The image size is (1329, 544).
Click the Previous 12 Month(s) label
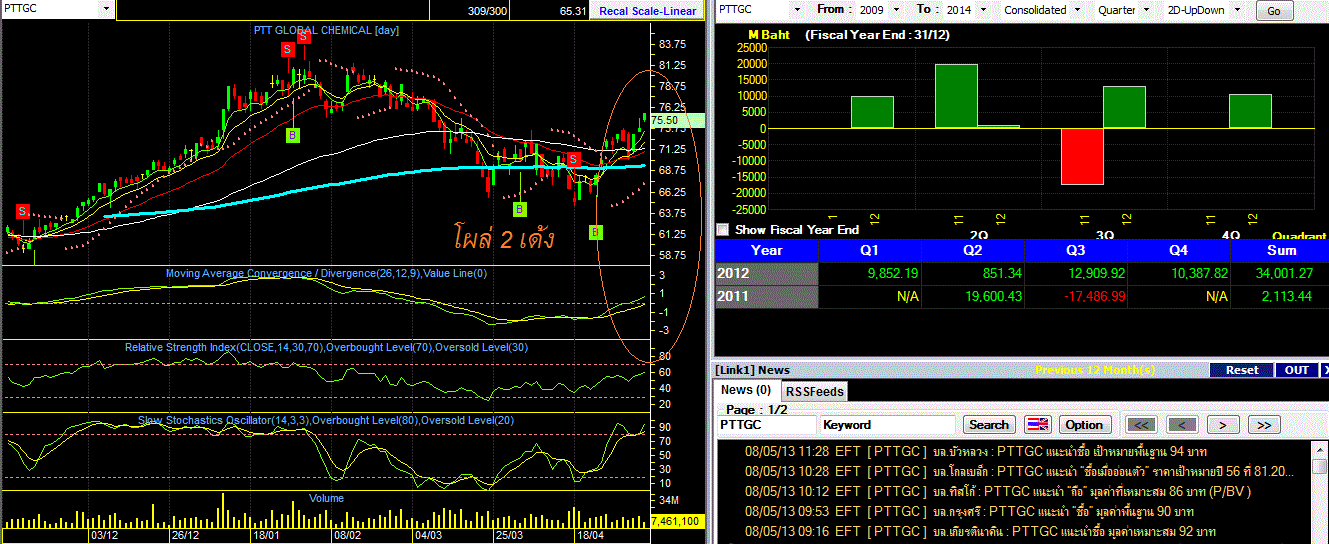(x=1095, y=370)
